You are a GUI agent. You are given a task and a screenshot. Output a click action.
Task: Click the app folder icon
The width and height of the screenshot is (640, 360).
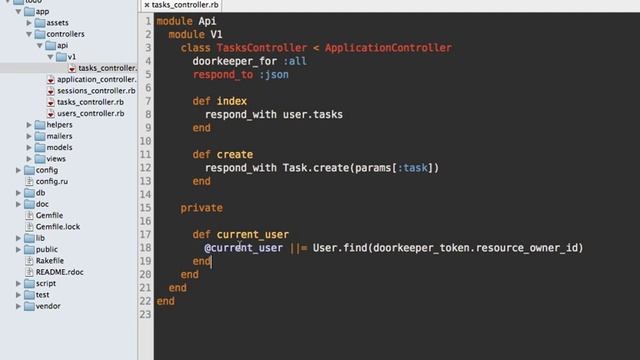[x=29, y=12]
